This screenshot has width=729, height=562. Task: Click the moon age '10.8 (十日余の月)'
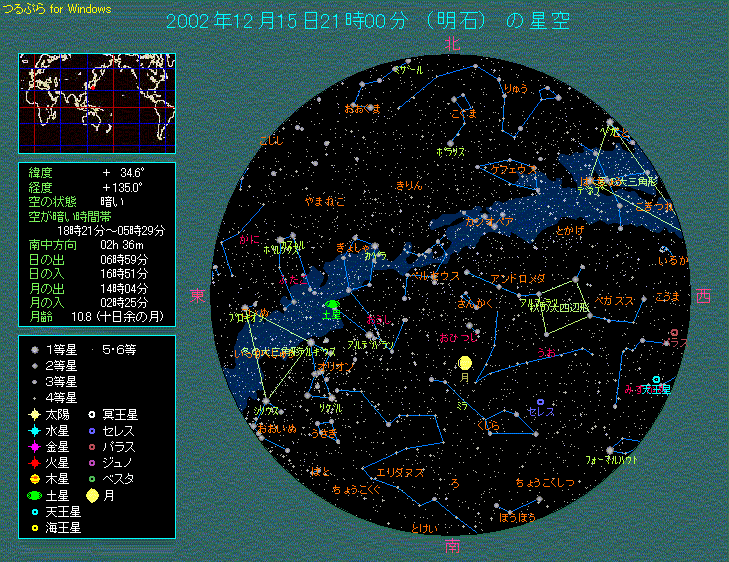tap(117, 317)
